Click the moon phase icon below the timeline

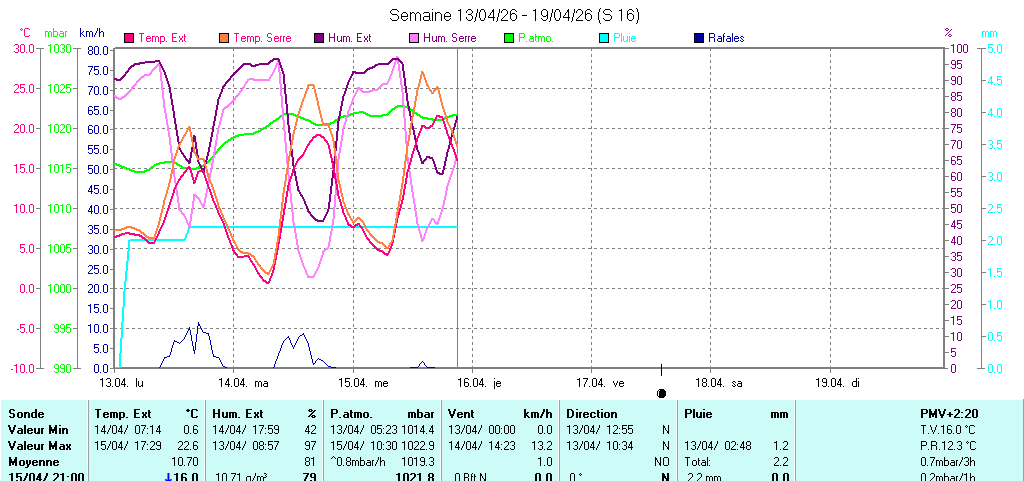[661, 393]
